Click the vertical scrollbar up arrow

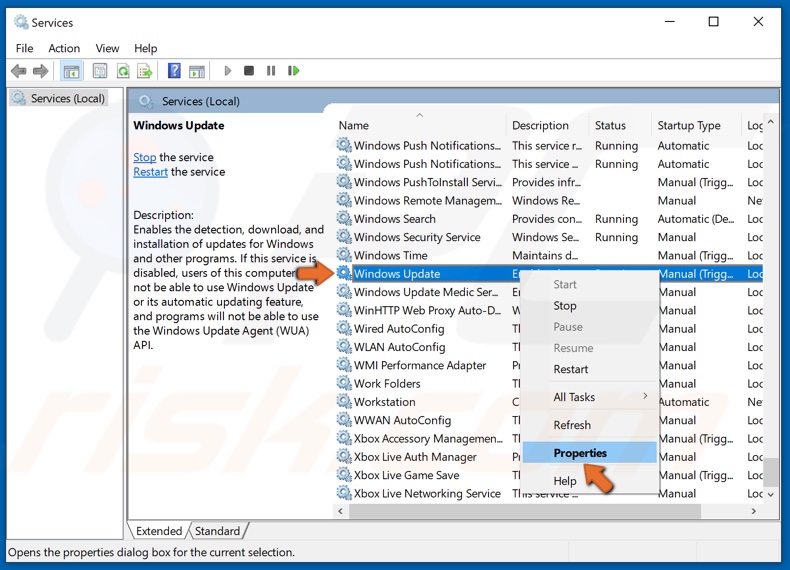pos(770,122)
